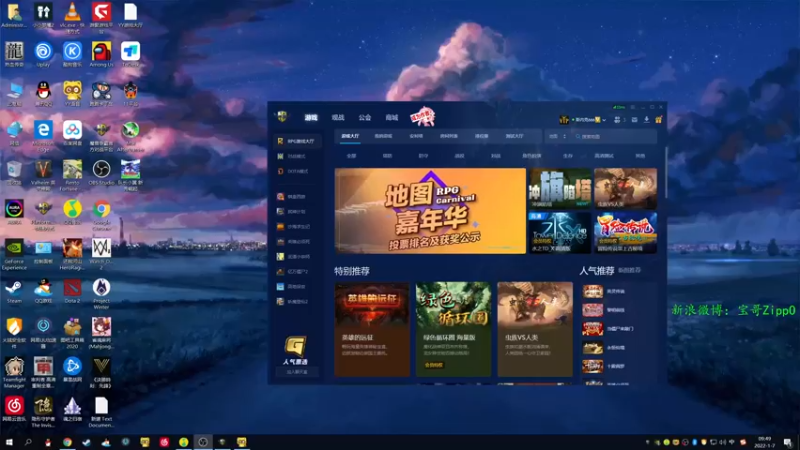Viewport: 800px width, 450px height.
Task: Choose the 全部 category filter
Action: point(352,156)
